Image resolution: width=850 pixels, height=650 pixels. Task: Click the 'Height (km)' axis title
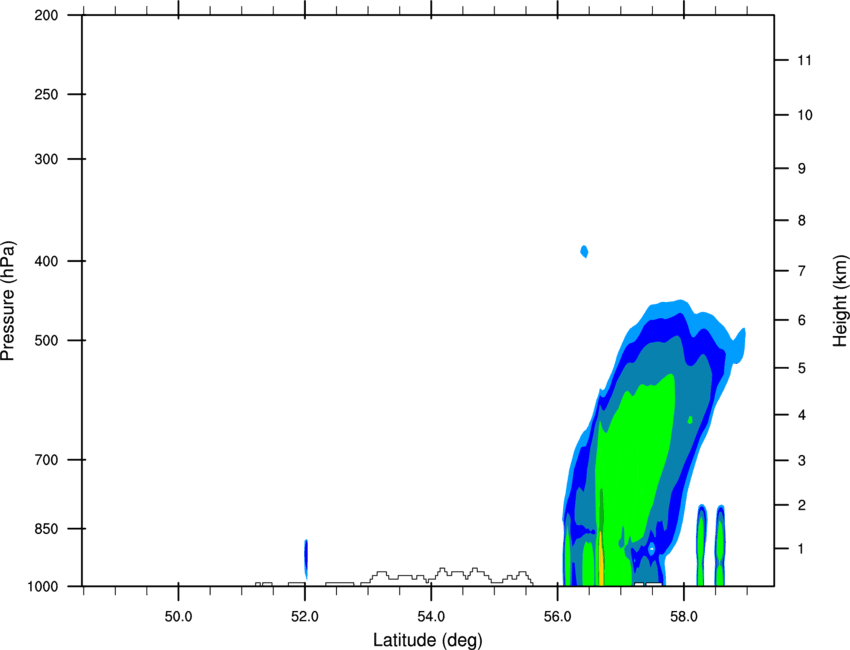840,301
